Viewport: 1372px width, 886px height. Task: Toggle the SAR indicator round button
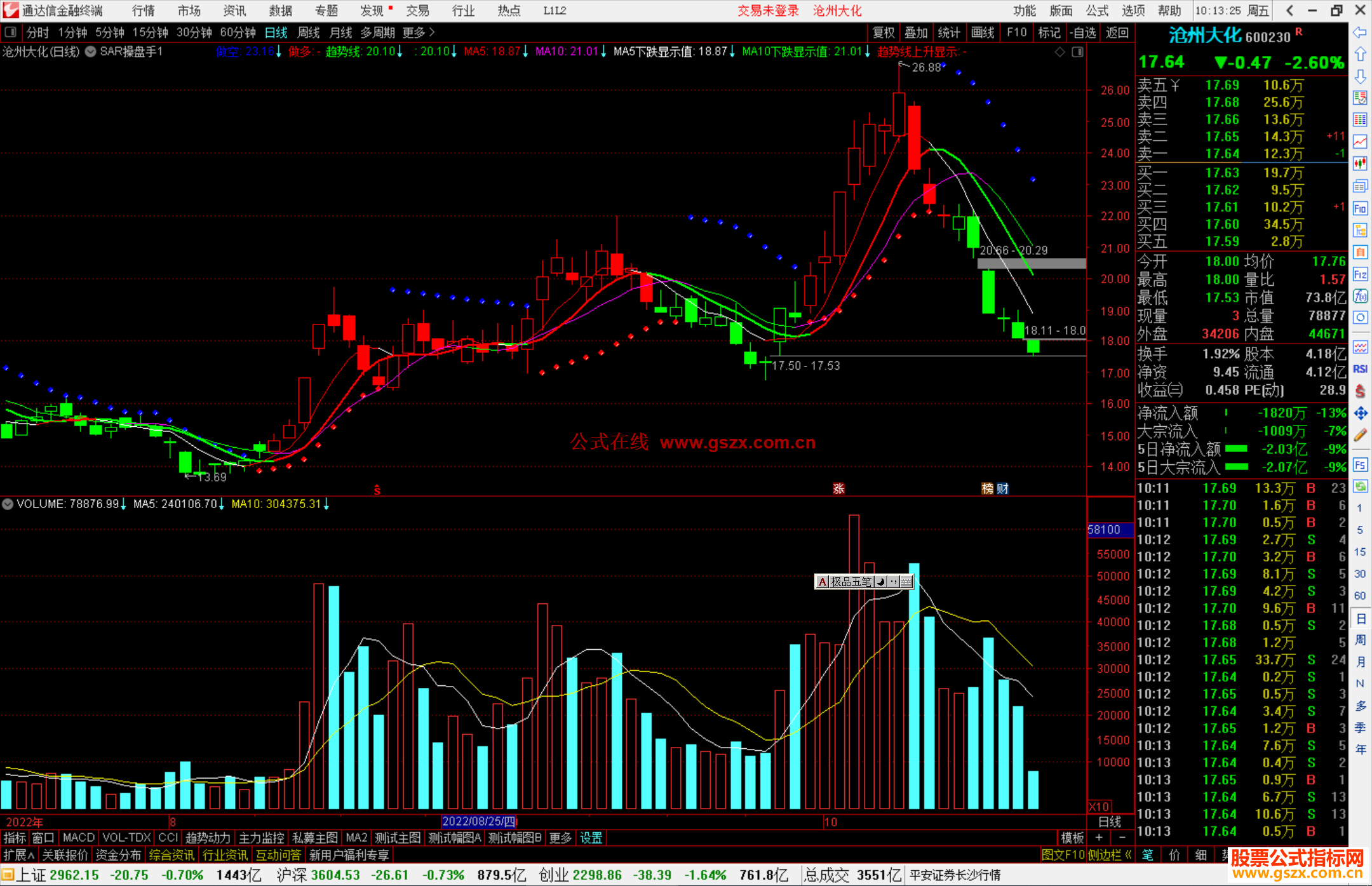[x=91, y=51]
